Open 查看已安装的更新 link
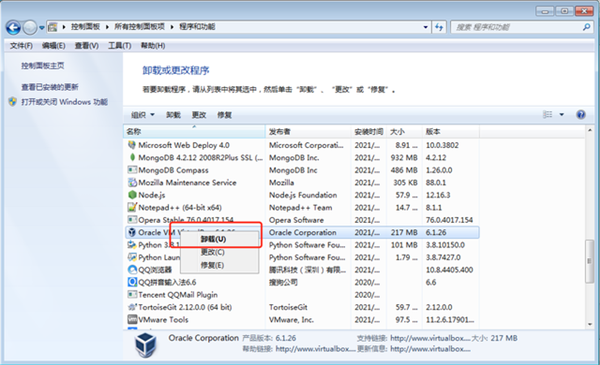Screen dimensions: 600x365 click(x=50, y=87)
